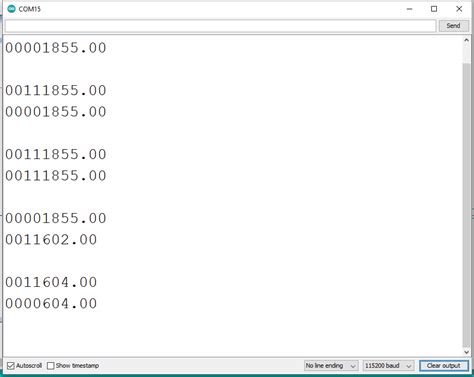Image resolution: width=474 pixels, height=377 pixels.
Task: Enable the Show timestamp checkbox
Action: [x=50, y=366]
